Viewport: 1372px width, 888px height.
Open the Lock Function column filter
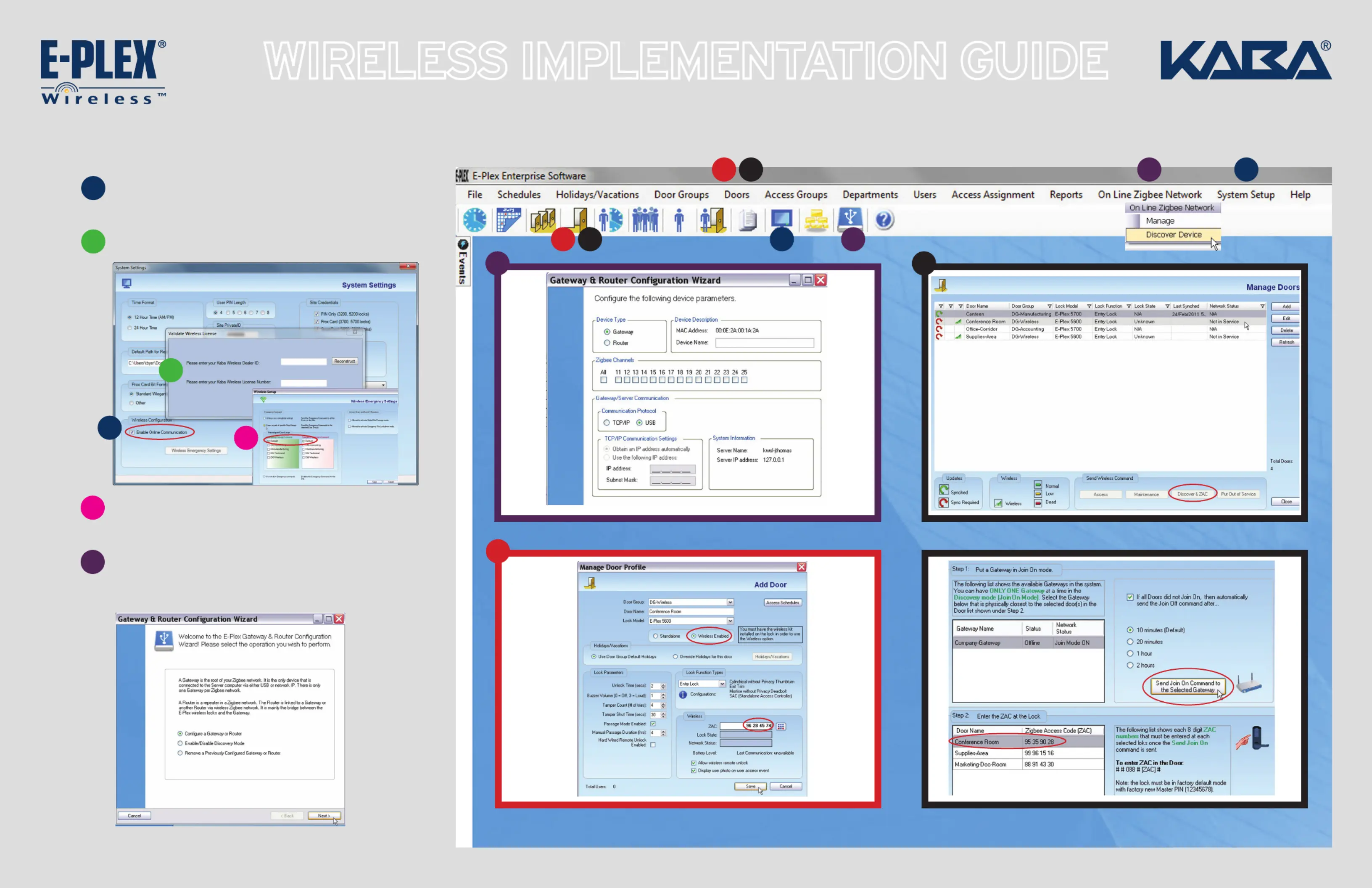1128,306
